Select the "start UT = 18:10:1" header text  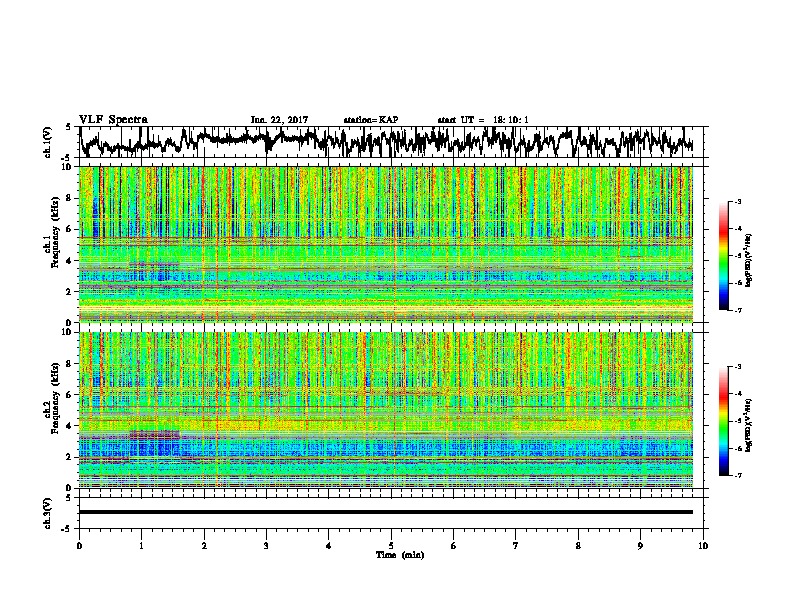483,120
